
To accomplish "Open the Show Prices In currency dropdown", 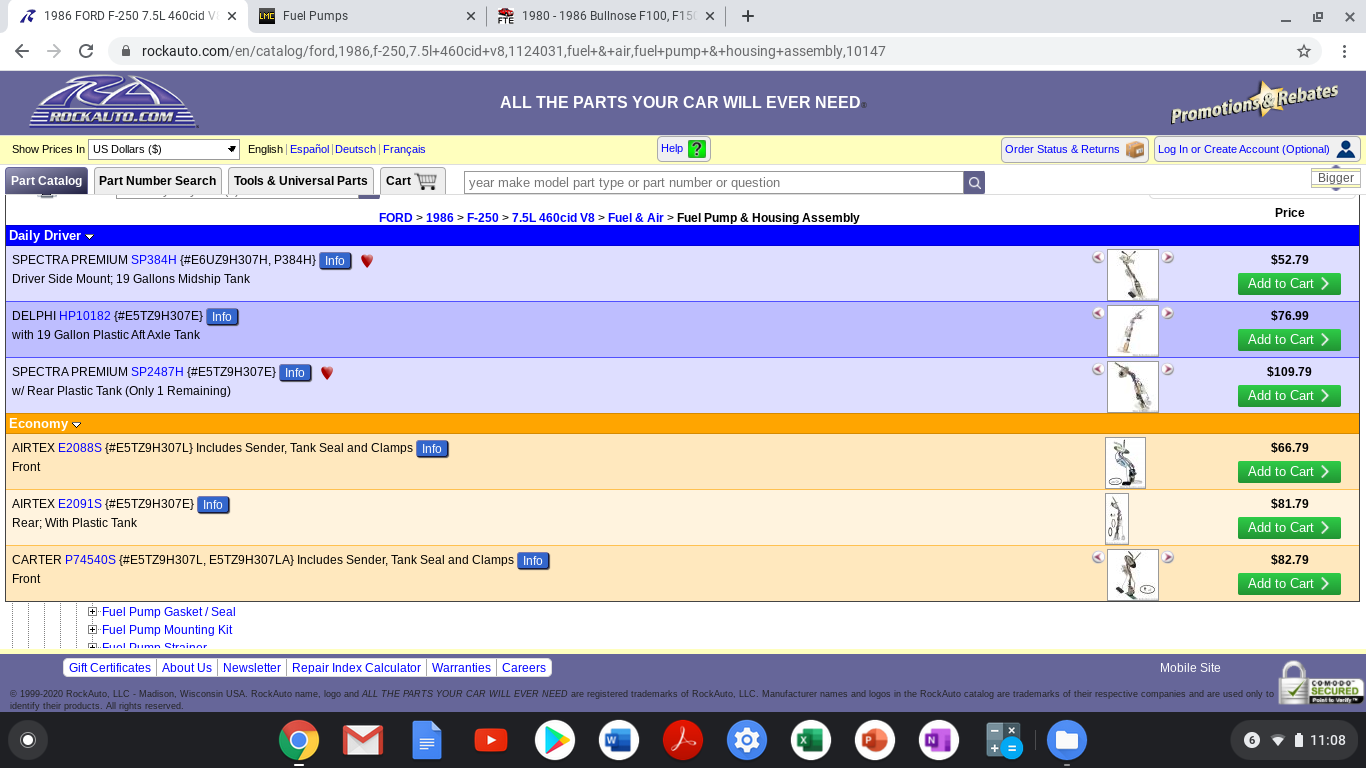I will point(164,149).
